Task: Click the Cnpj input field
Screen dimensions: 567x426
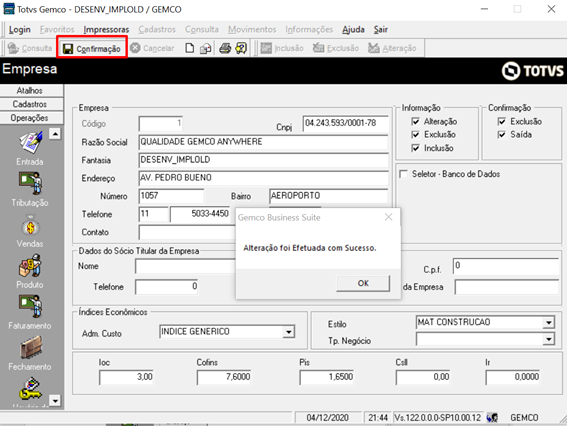Action: coord(345,123)
